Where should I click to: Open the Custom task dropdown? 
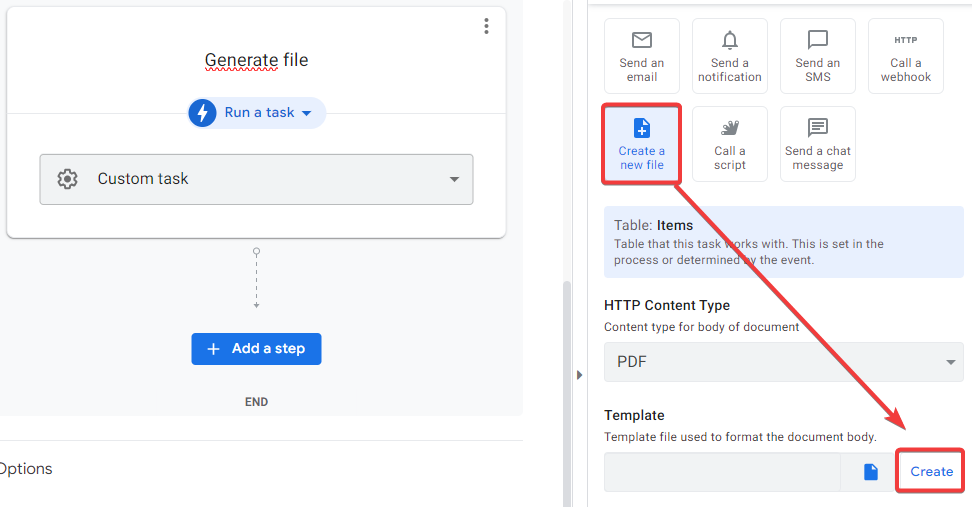(x=256, y=179)
